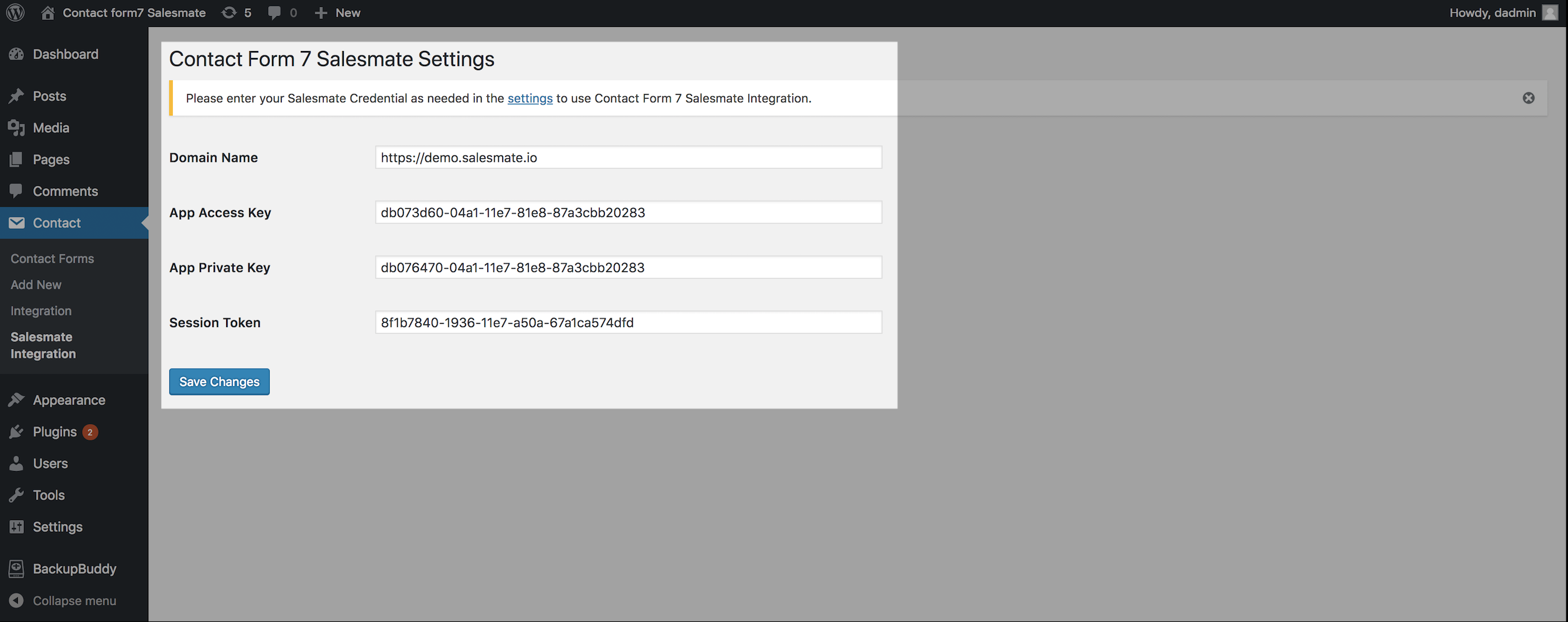The image size is (1568, 622).
Task: Open the site home icon
Action: pos(48,13)
